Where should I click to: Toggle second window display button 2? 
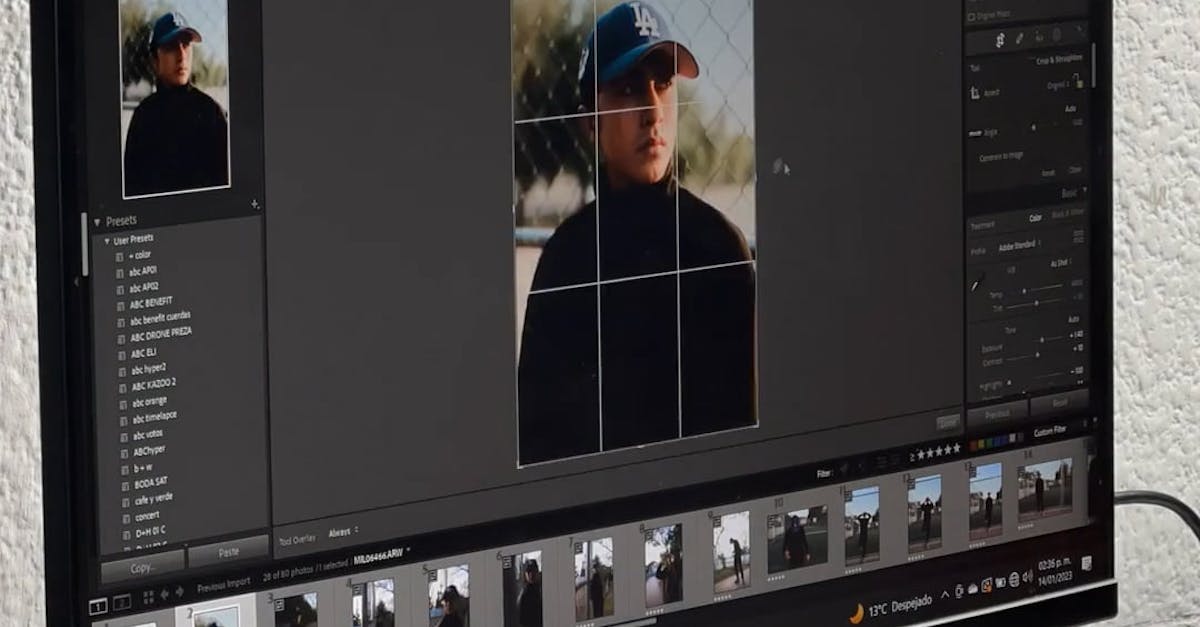tap(122, 602)
